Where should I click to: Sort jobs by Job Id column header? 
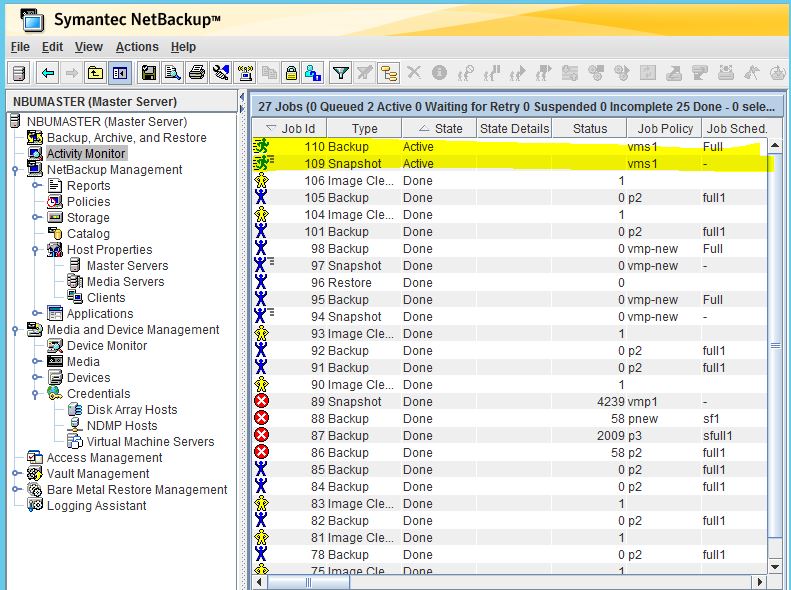pyautogui.click(x=290, y=129)
